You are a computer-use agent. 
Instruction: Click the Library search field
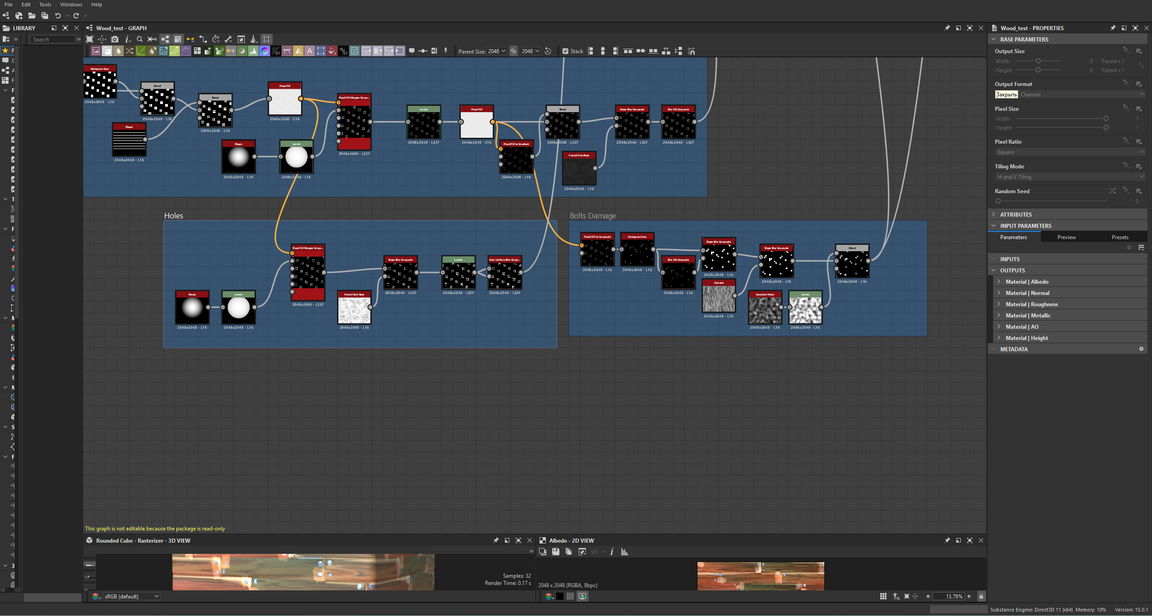[50, 39]
